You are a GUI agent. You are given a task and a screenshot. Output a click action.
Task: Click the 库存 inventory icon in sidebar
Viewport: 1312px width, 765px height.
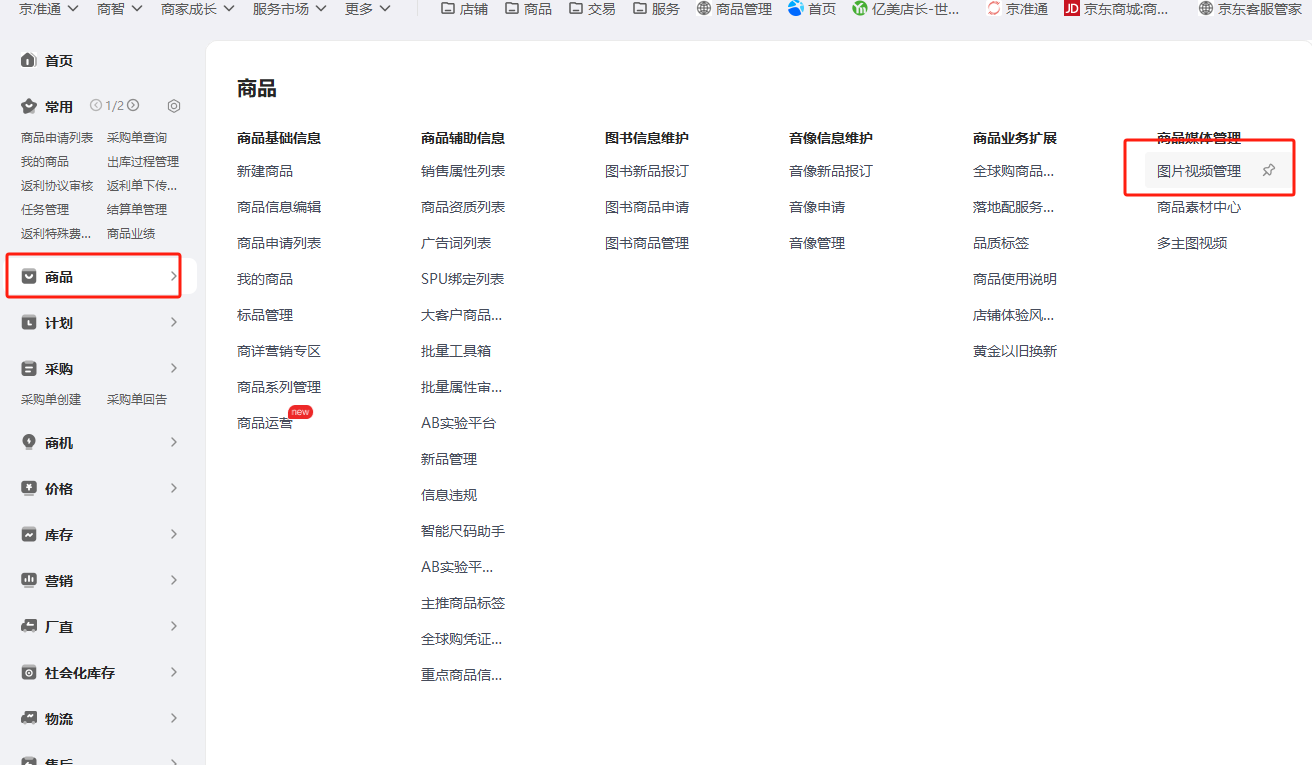tap(29, 535)
